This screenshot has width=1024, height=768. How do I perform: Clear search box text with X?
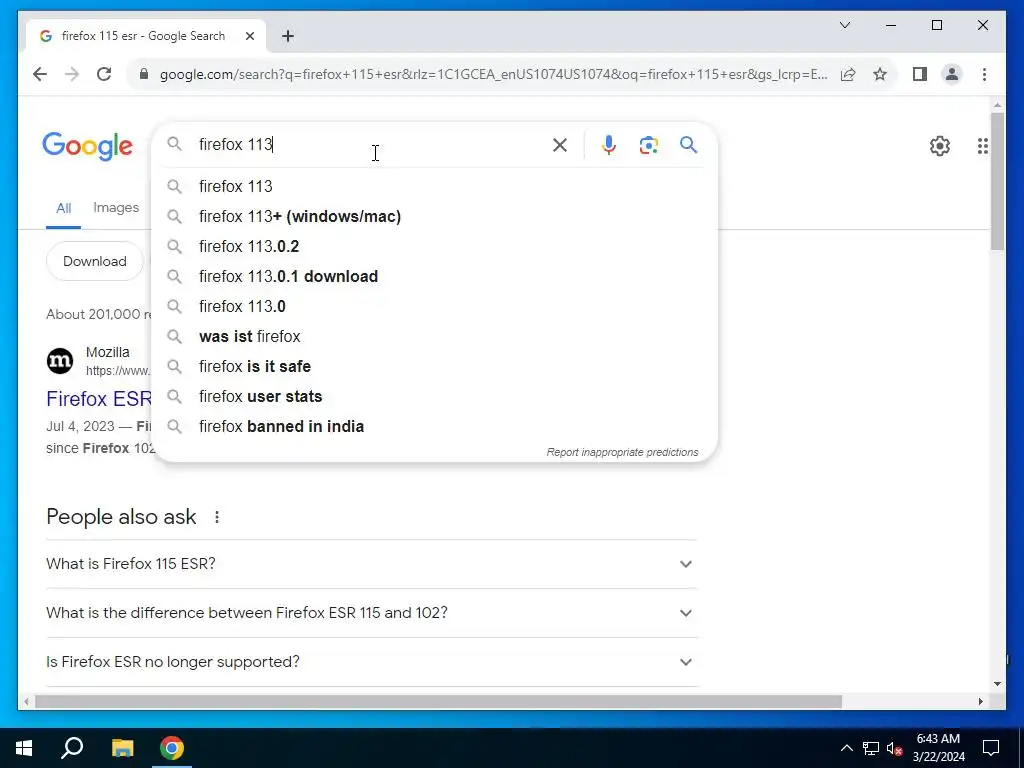pyautogui.click(x=560, y=144)
